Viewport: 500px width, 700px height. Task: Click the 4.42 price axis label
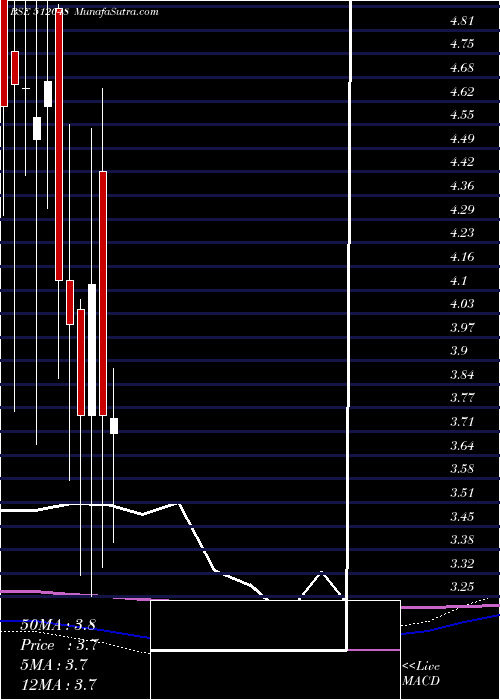coord(462,162)
